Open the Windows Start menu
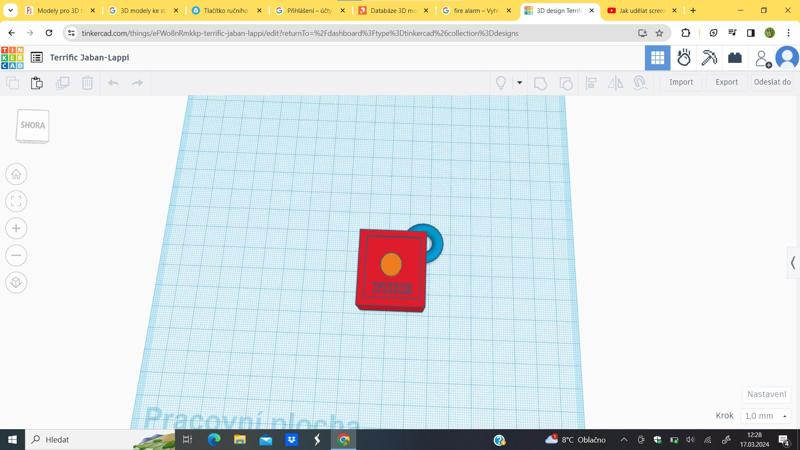The width and height of the screenshot is (800, 450). click(x=12, y=439)
